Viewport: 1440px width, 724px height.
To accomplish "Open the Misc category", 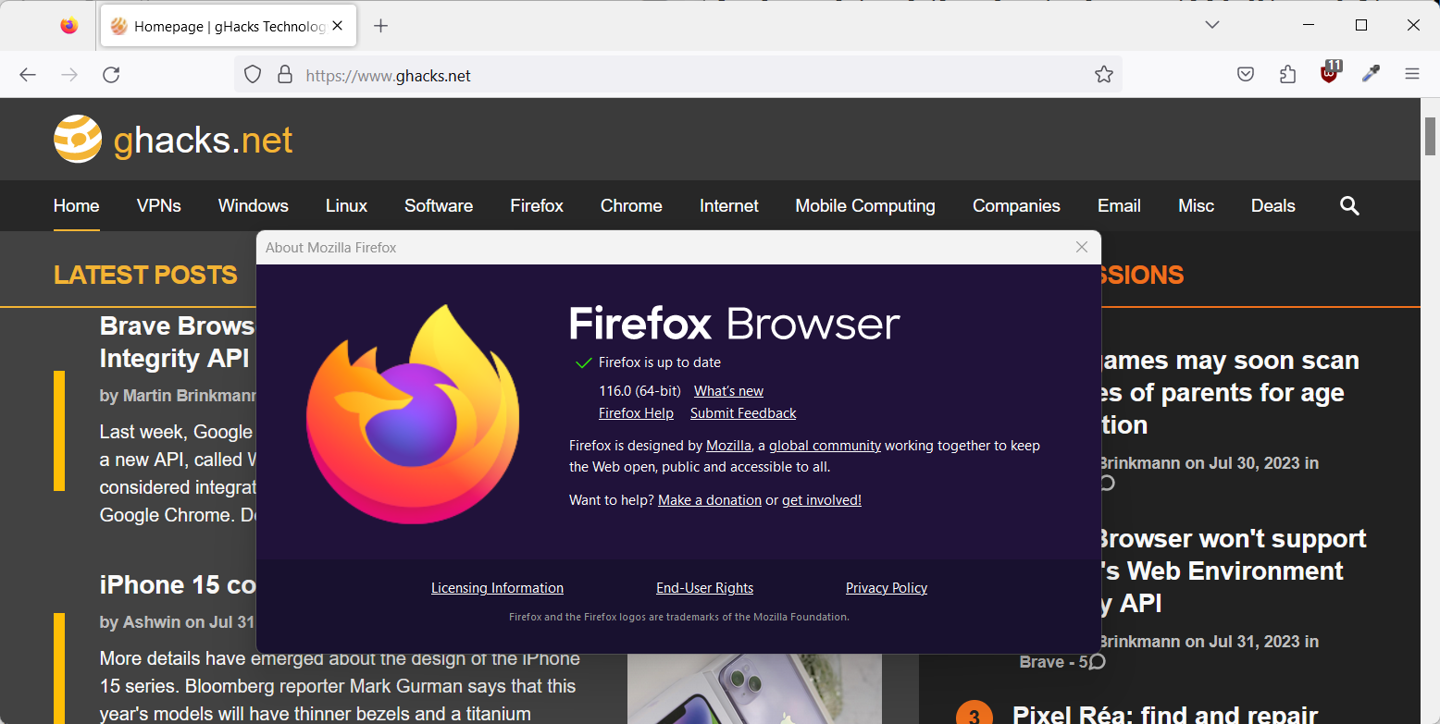I will 1196,206.
